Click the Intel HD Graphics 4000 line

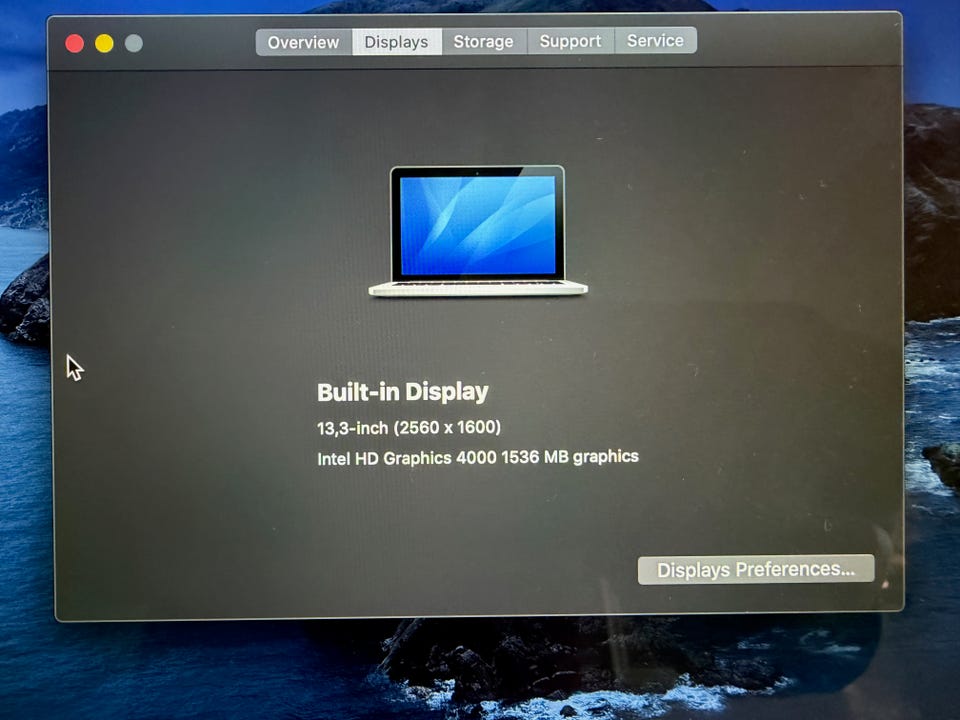[478, 457]
